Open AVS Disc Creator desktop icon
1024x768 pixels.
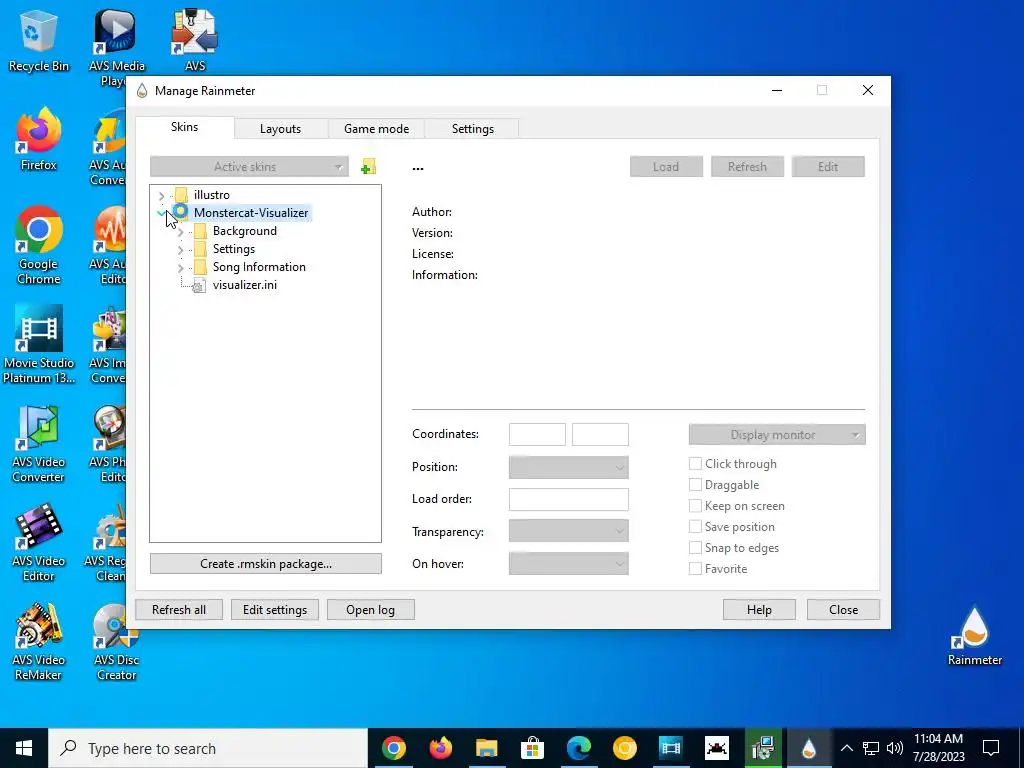[116, 642]
